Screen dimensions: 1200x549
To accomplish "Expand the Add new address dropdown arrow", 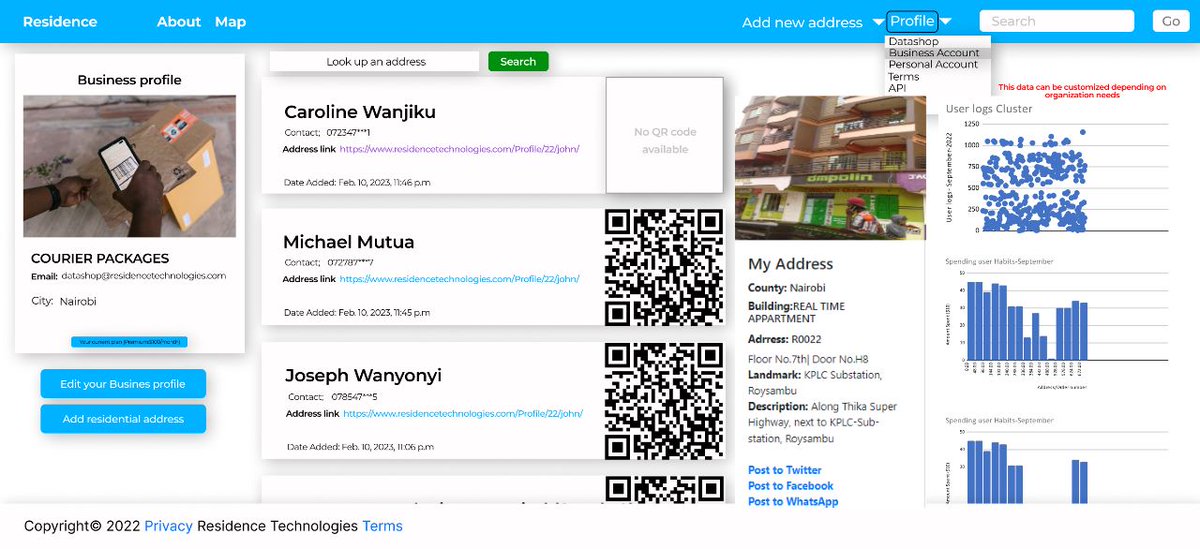I will [878, 22].
